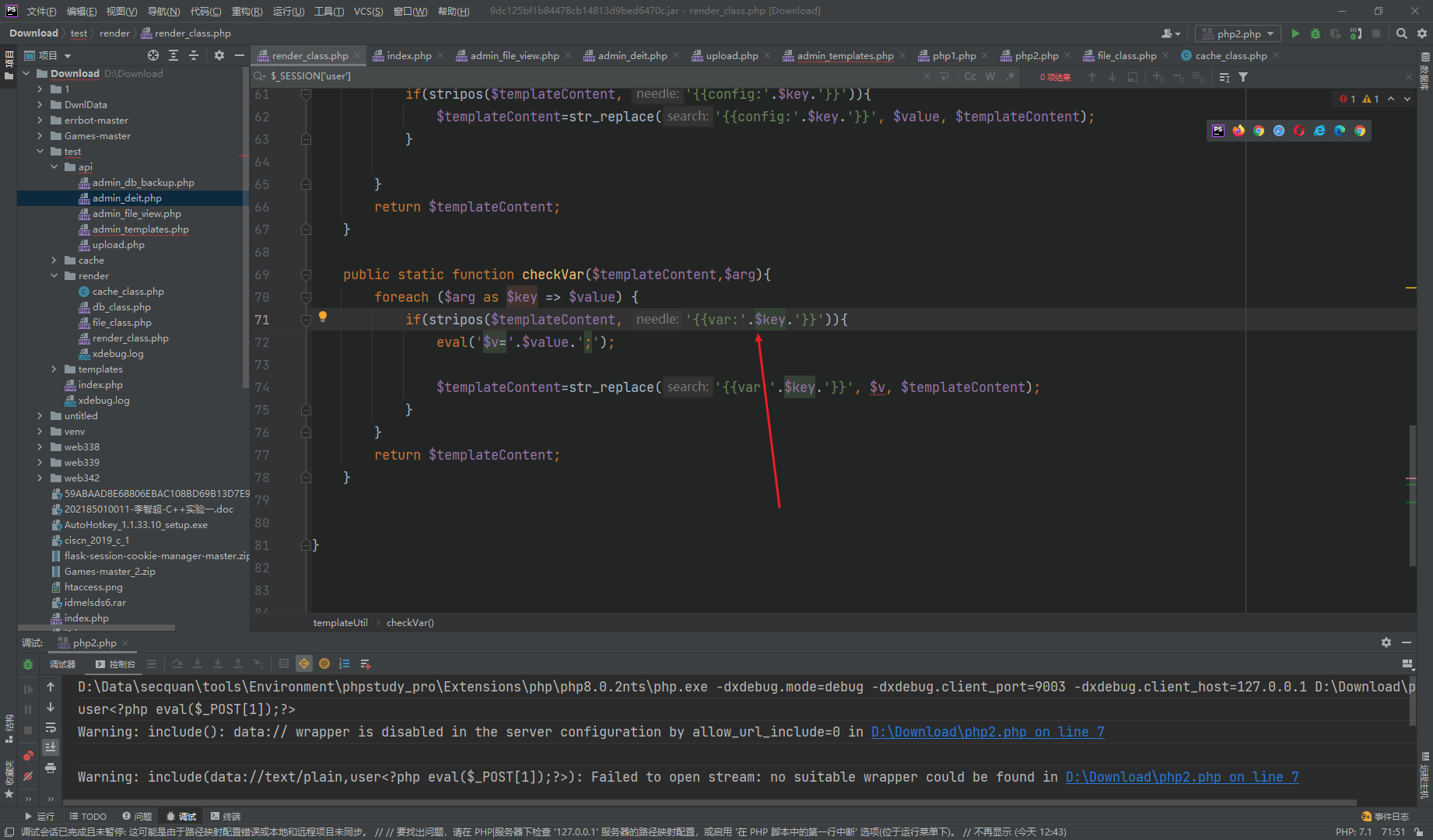Select admin_db_backup.php in project tree
The image size is (1433, 840).
click(x=143, y=183)
